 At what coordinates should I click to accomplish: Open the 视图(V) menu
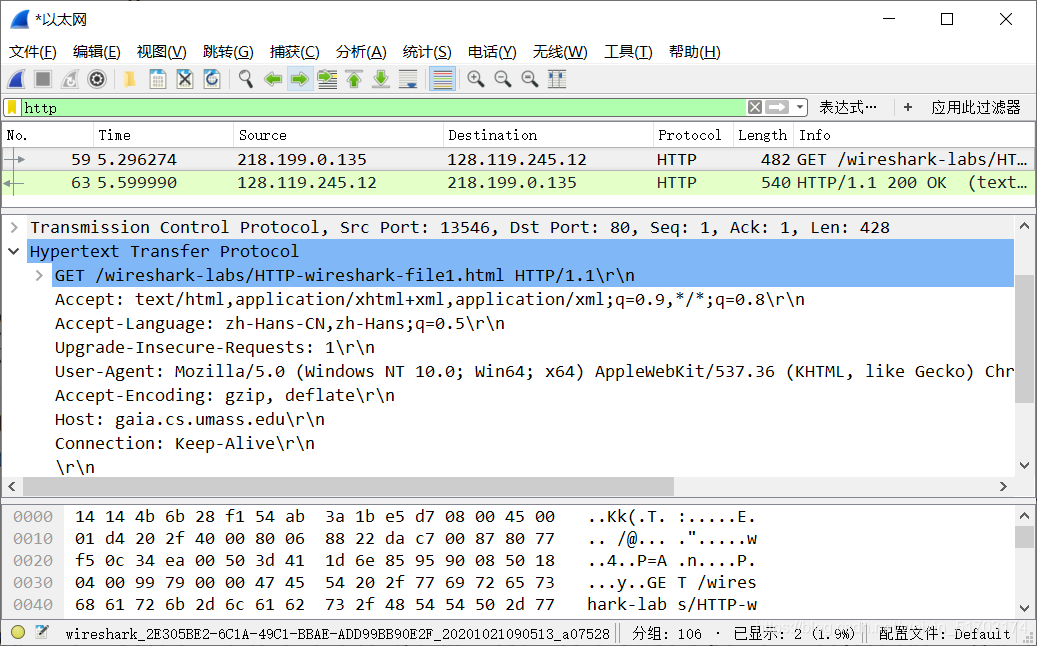161,52
